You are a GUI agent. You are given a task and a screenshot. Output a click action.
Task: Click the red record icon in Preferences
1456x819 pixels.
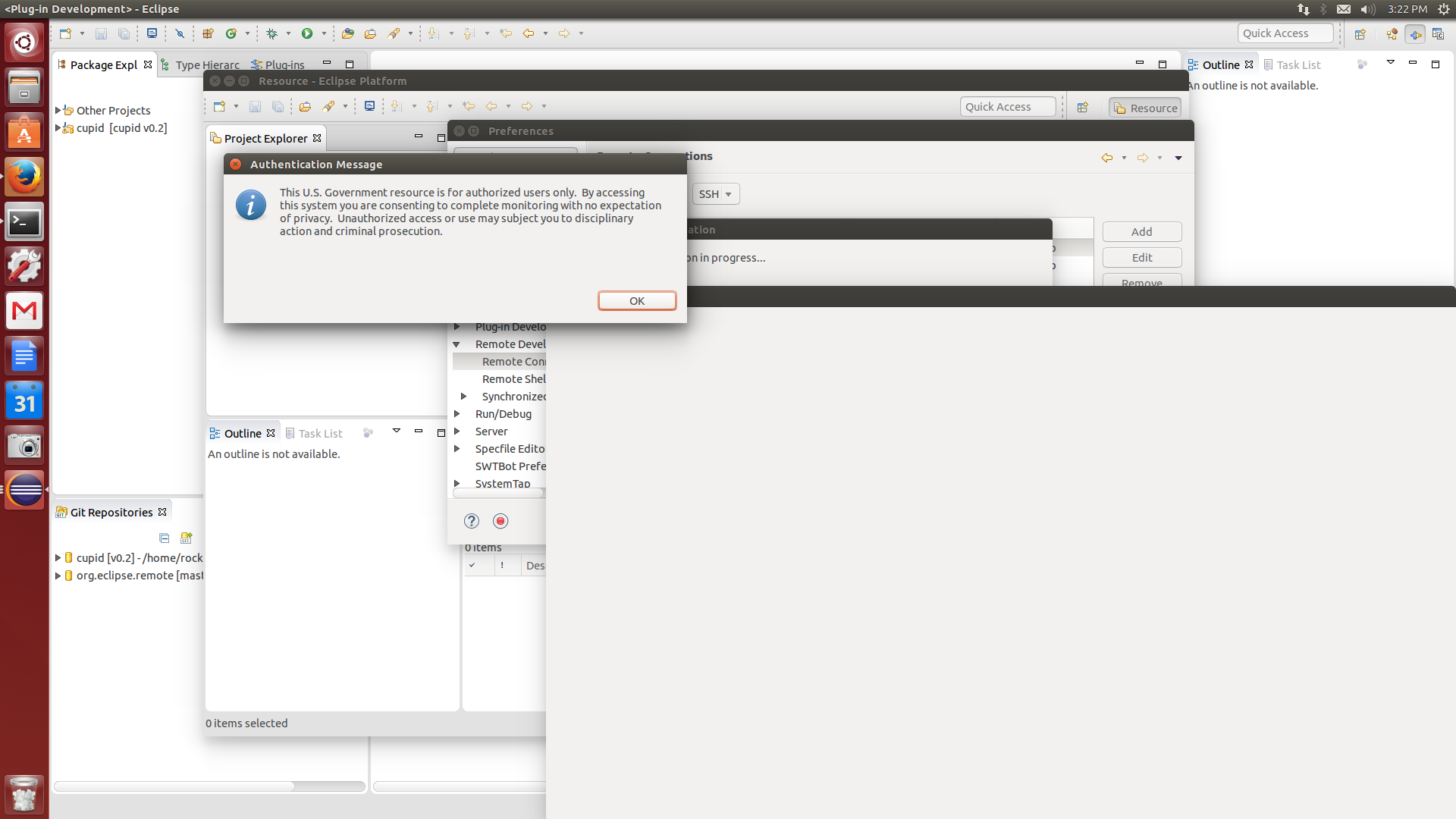[x=500, y=521]
